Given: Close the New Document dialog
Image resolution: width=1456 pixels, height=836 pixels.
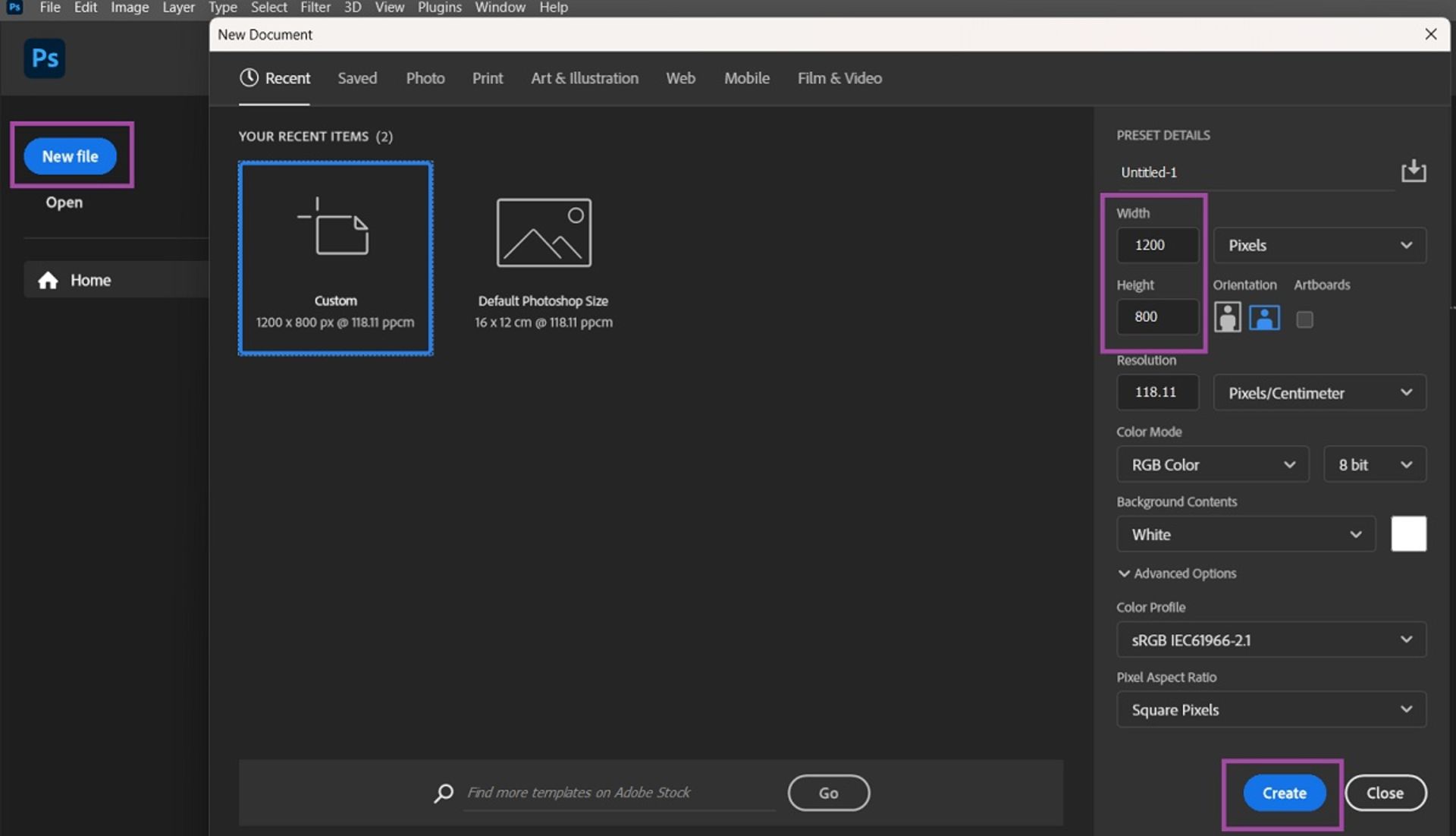Looking at the screenshot, I should (x=1430, y=34).
